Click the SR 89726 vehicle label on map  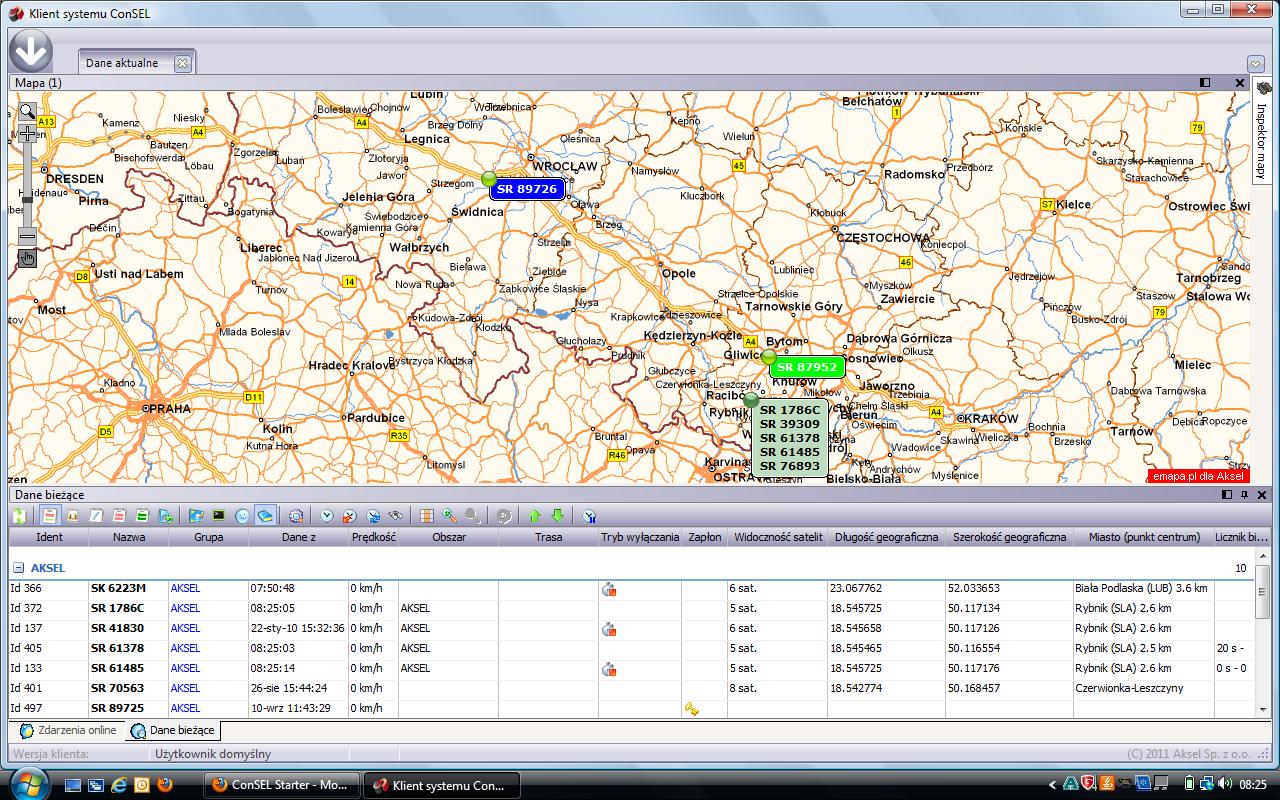[x=527, y=189]
